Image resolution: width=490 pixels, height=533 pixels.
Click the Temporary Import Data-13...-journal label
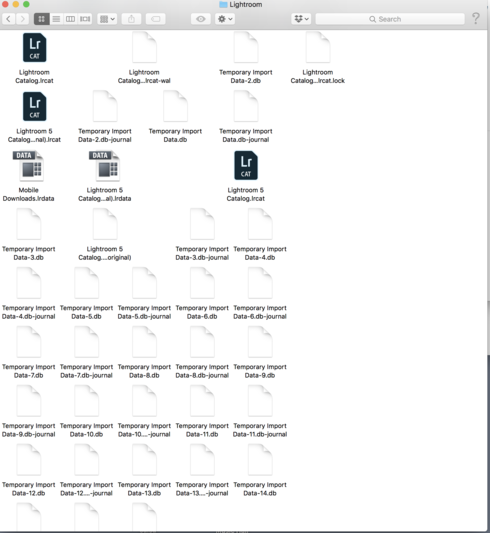(x=202, y=489)
